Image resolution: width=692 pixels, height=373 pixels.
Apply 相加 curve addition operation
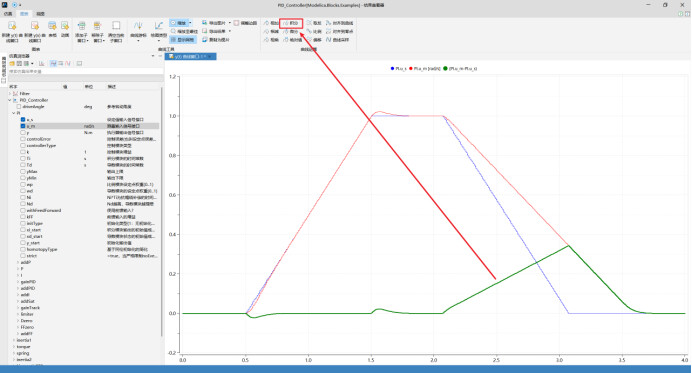[x=271, y=23]
